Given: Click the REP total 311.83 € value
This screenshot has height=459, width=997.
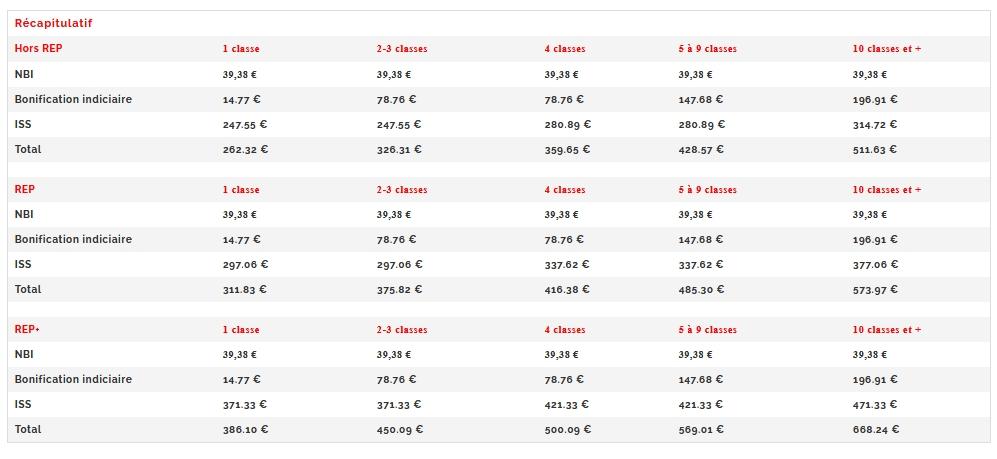Looking at the screenshot, I should (244, 289).
